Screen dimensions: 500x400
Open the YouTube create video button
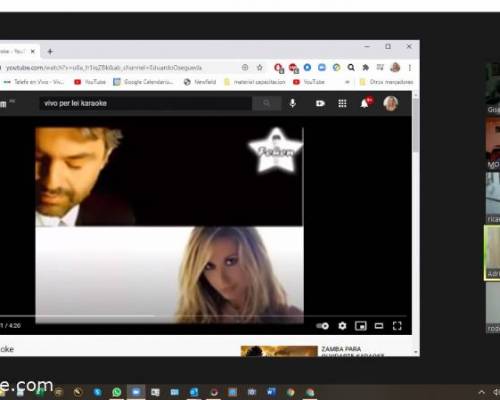click(x=320, y=103)
